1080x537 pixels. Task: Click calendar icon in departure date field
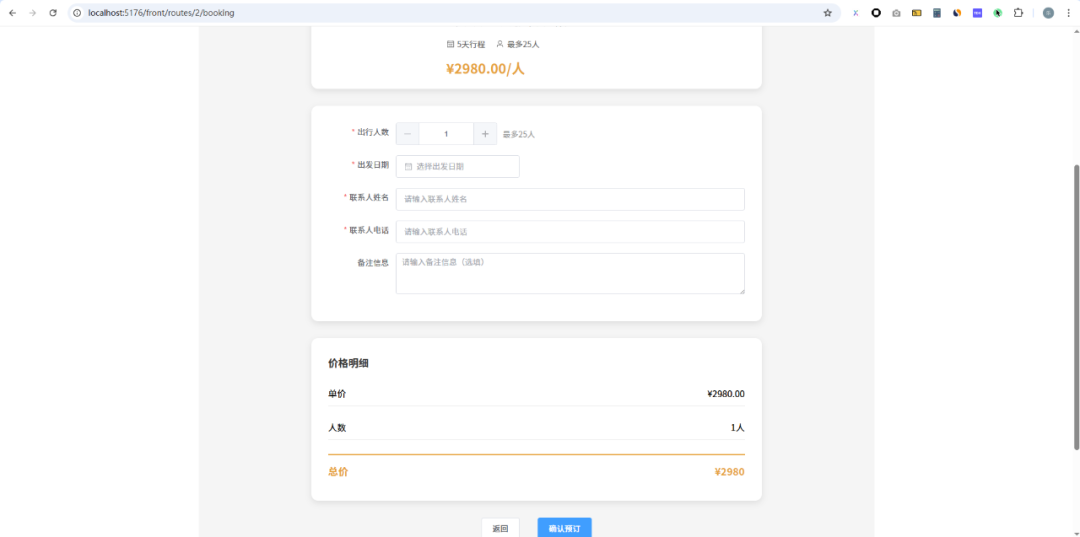pos(408,167)
